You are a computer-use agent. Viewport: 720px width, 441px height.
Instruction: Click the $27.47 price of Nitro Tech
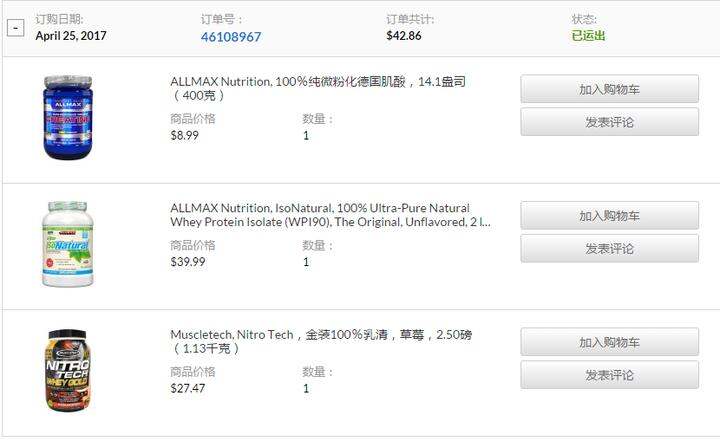(x=188, y=388)
